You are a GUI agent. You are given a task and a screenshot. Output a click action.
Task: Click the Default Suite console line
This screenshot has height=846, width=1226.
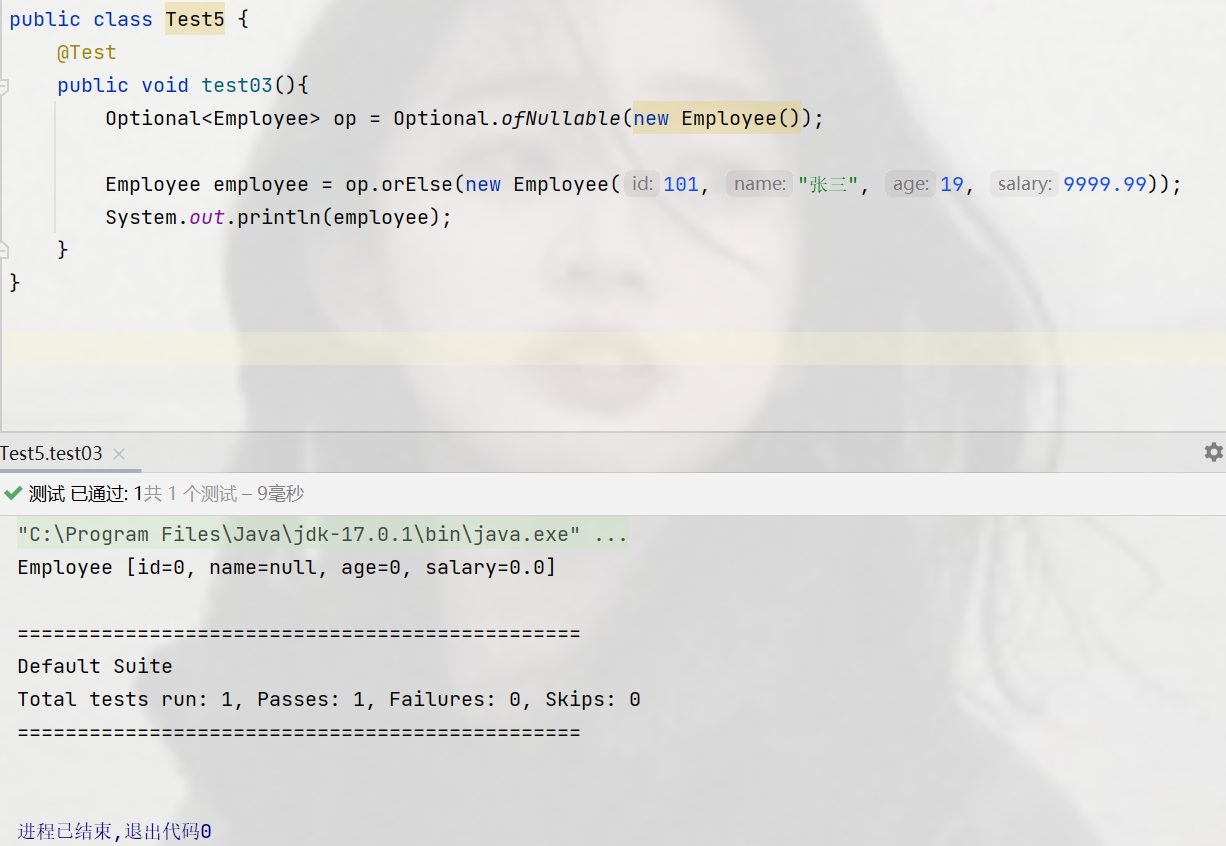95,666
